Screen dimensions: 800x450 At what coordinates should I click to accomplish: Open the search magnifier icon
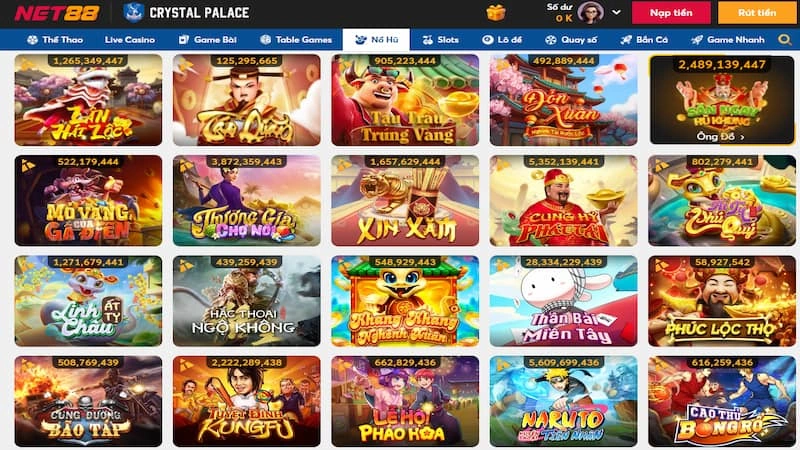(785, 40)
